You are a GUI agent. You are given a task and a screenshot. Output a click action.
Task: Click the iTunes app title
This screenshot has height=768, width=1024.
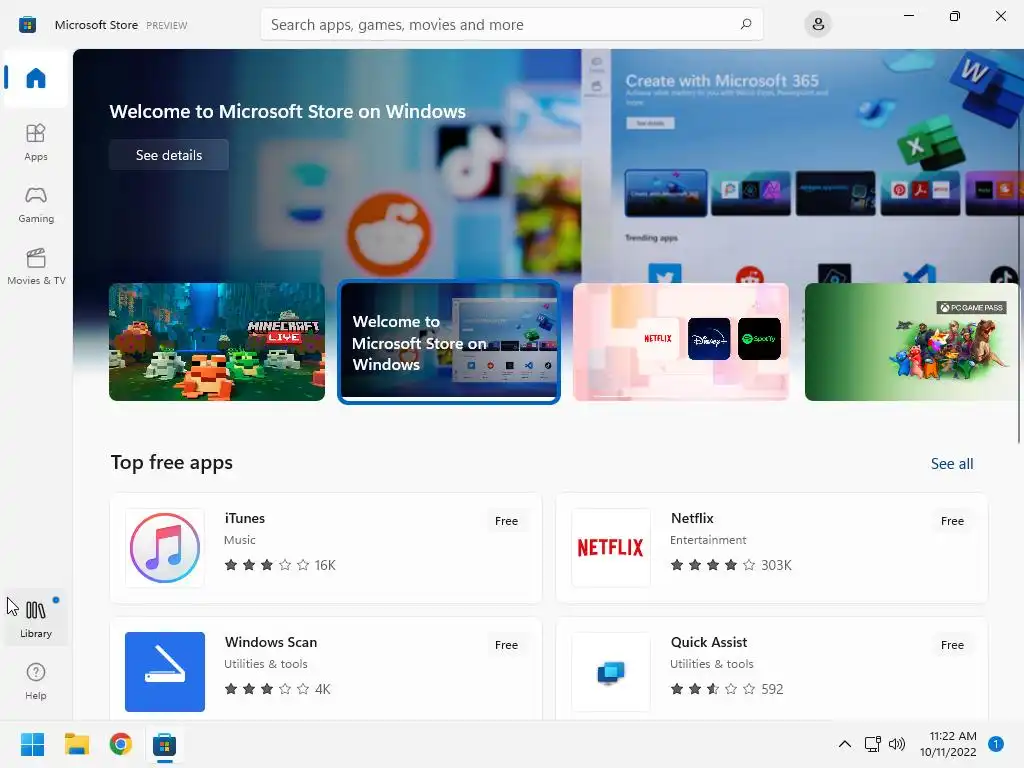click(245, 518)
